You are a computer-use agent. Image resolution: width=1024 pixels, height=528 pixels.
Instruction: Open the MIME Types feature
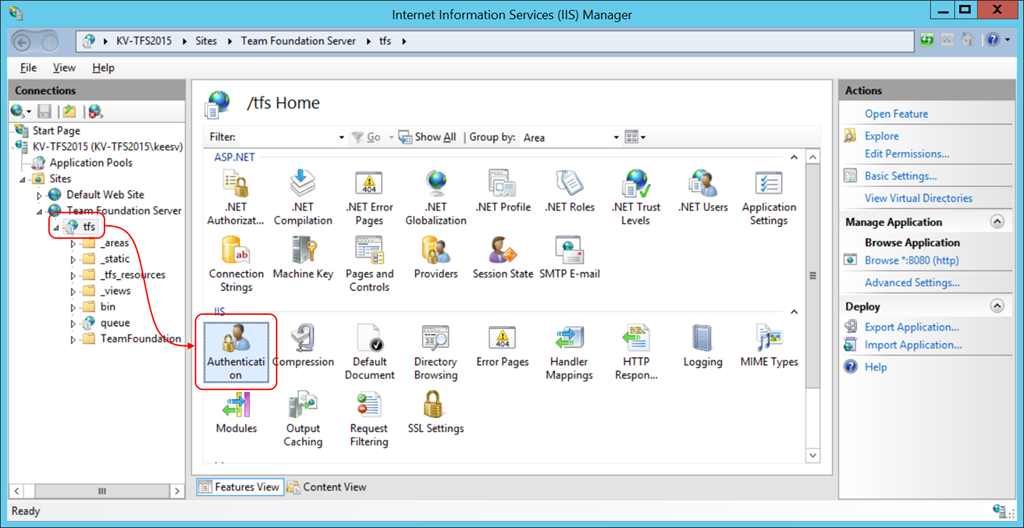coord(769,345)
